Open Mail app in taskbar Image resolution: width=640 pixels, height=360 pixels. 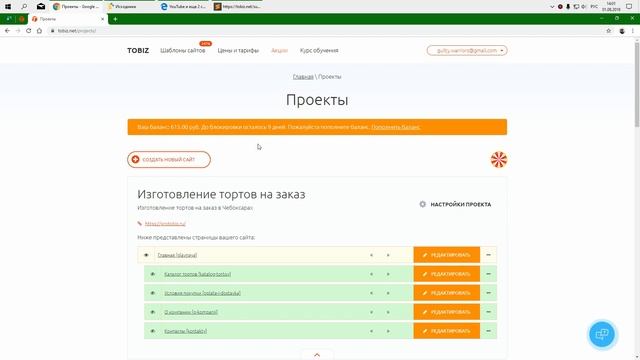[x=41, y=7]
